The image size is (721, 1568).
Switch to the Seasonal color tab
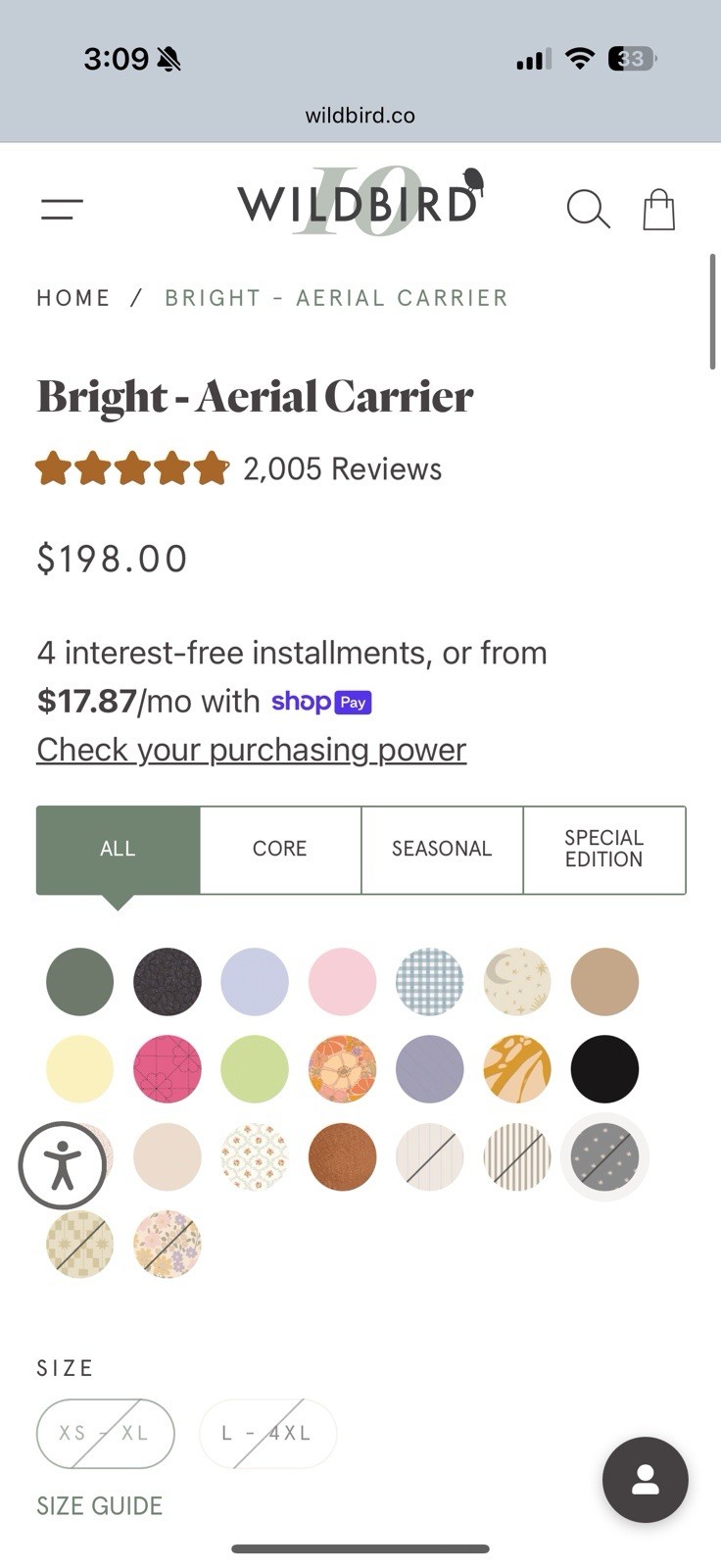(x=442, y=850)
